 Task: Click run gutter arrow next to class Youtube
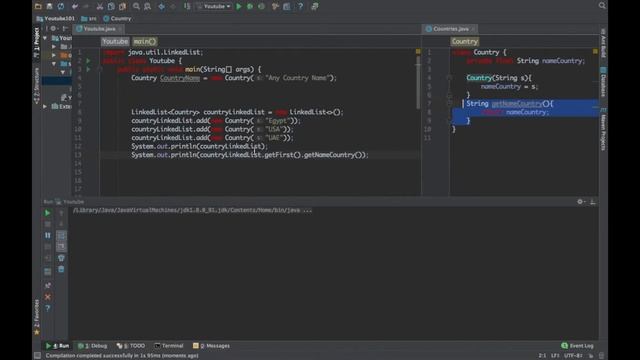pos(89,61)
